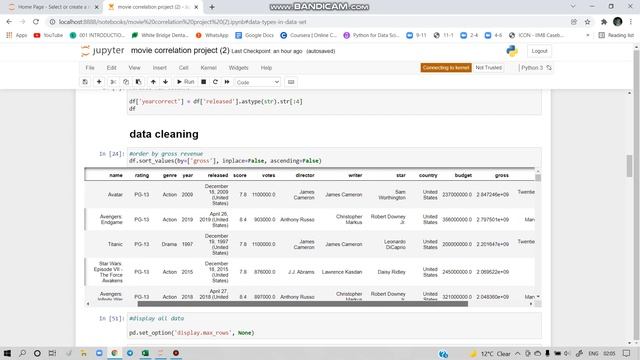Image resolution: width=640 pixels, height=360 pixels.
Task: Click the Not Trusted button
Action: [x=488, y=68]
